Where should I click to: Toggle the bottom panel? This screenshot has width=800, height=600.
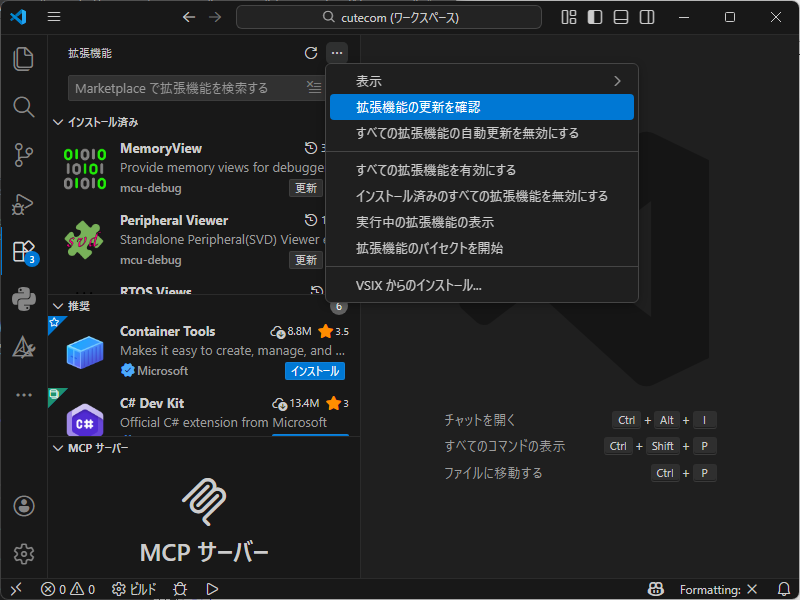621,17
